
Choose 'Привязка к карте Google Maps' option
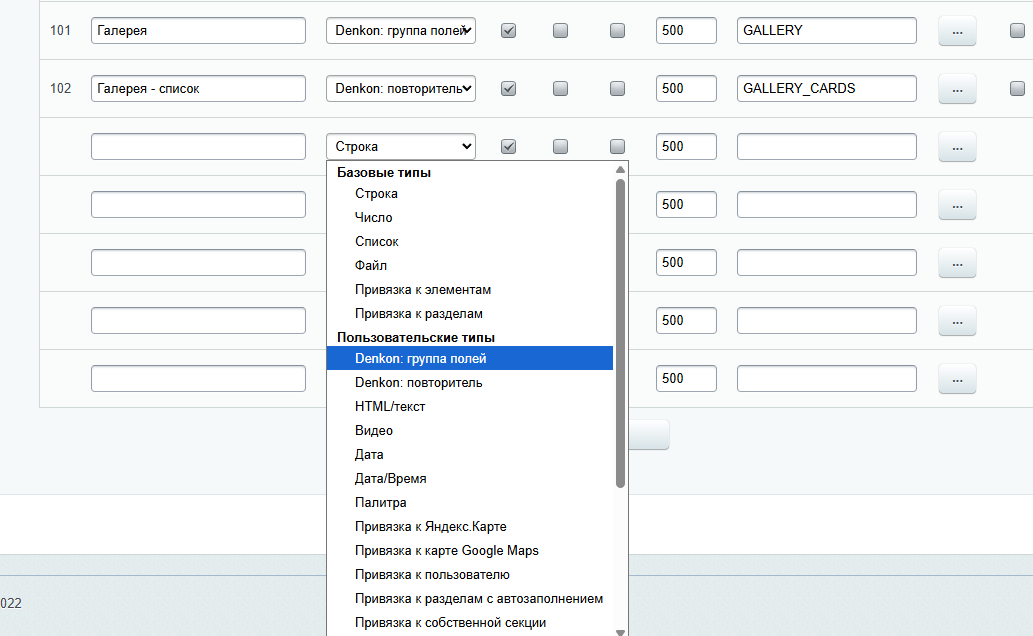[x=470, y=551]
